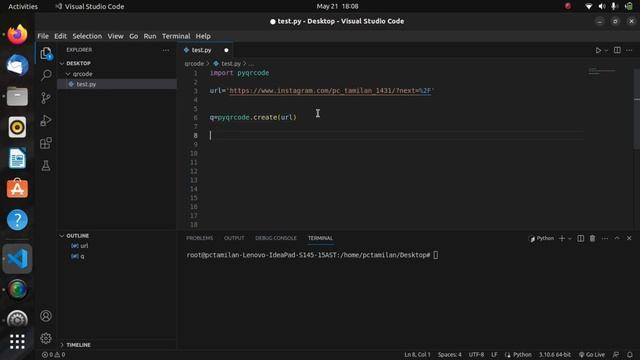Show Applications grid in the dock

[17, 342]
